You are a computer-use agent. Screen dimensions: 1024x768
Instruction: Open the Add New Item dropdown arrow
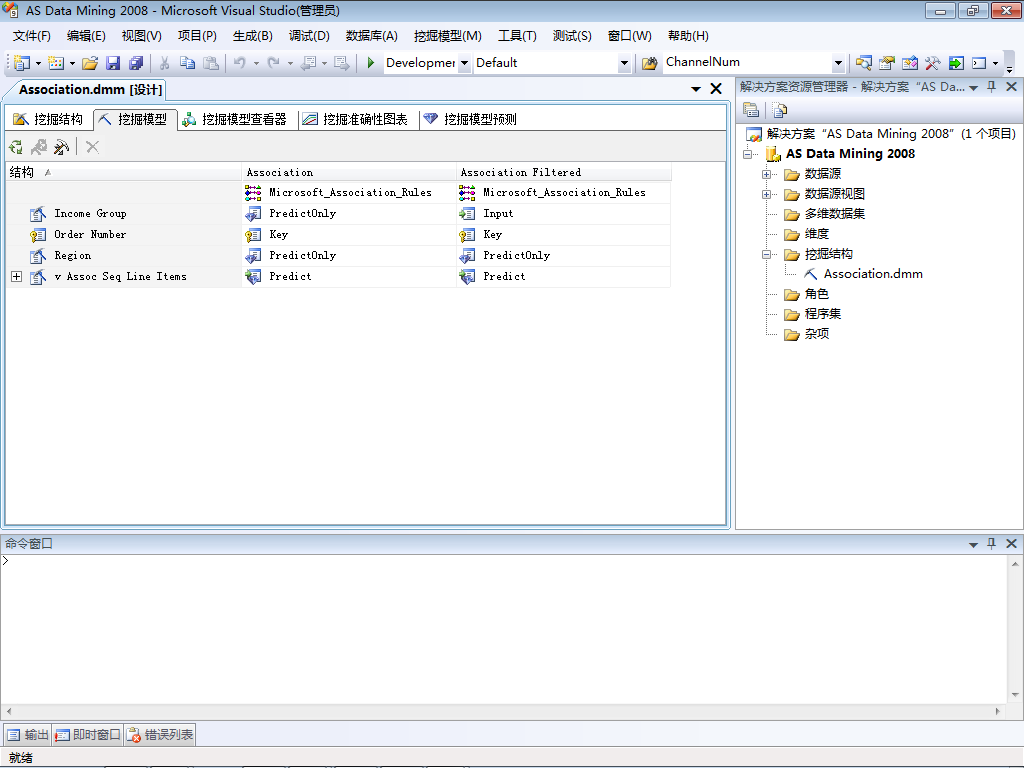pyautogui.click(x=72, y=63)
